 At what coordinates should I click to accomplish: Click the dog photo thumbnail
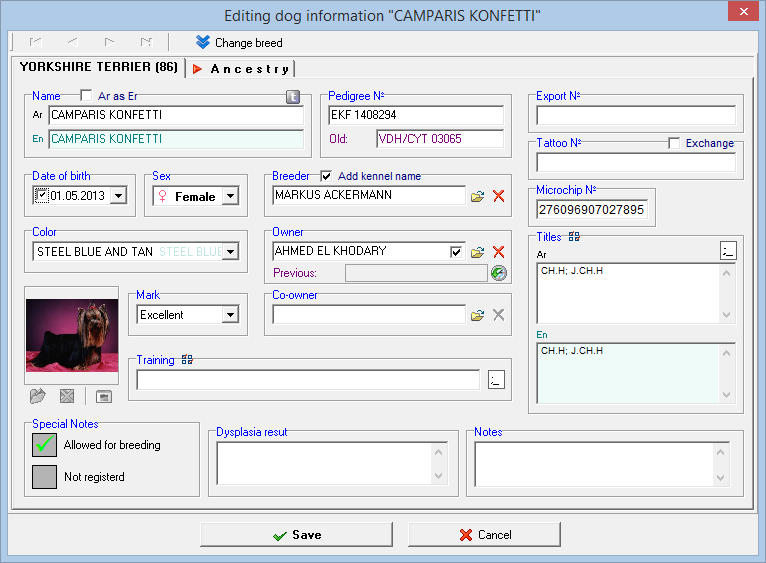pyautogui.click(x=72, y=335)
